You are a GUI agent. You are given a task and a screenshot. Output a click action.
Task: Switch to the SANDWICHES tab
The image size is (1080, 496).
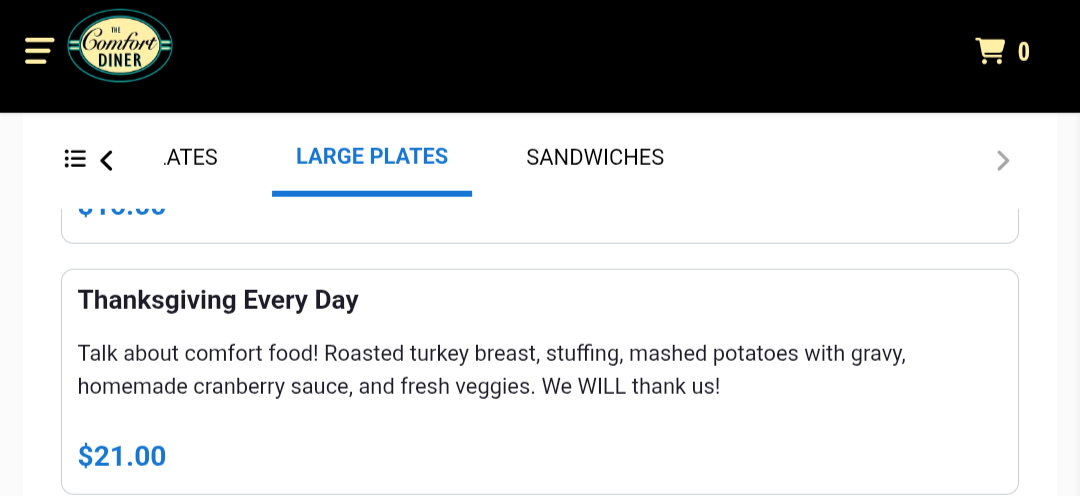[595, 157]
